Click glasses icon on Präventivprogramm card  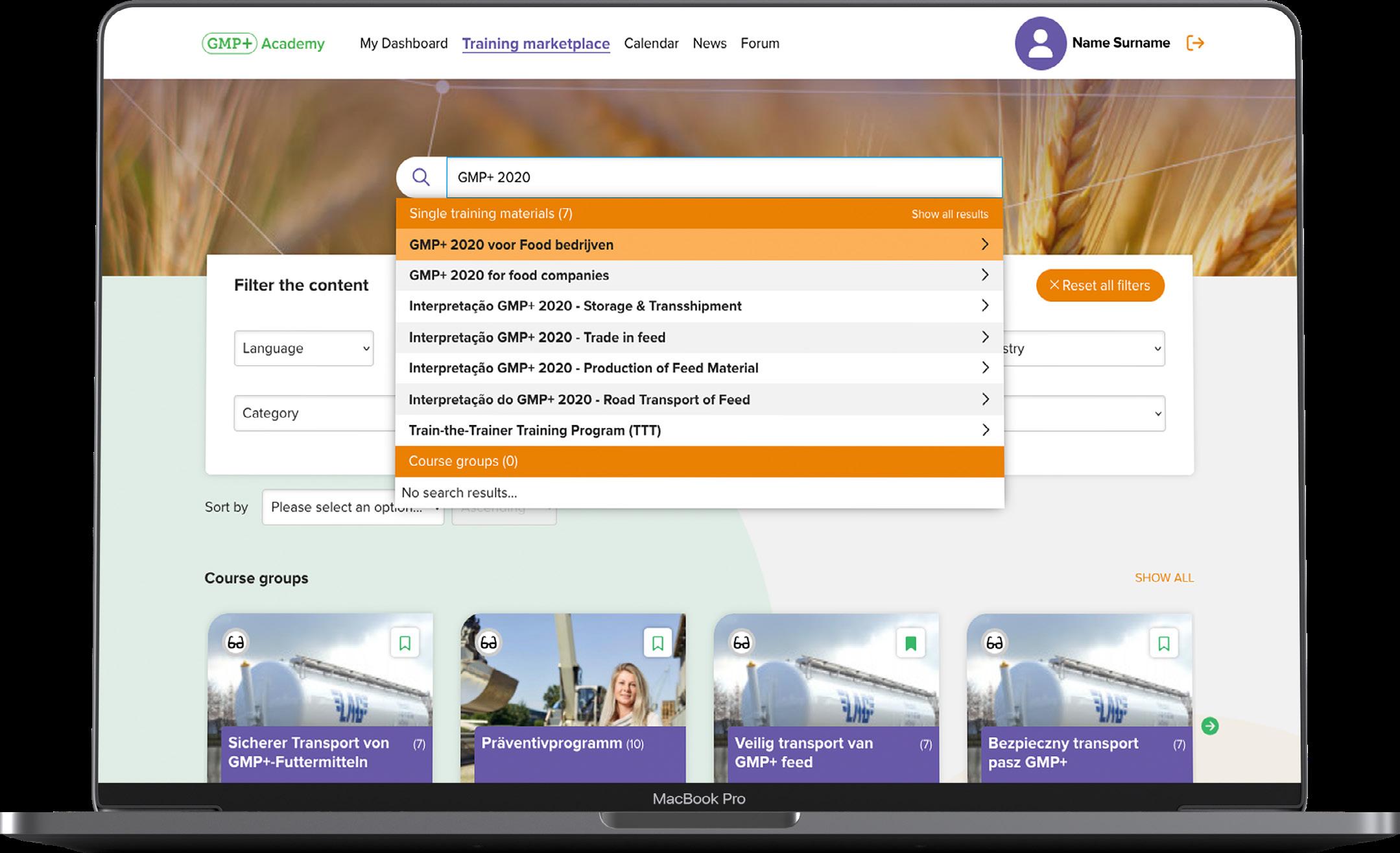tap(488, 642)
